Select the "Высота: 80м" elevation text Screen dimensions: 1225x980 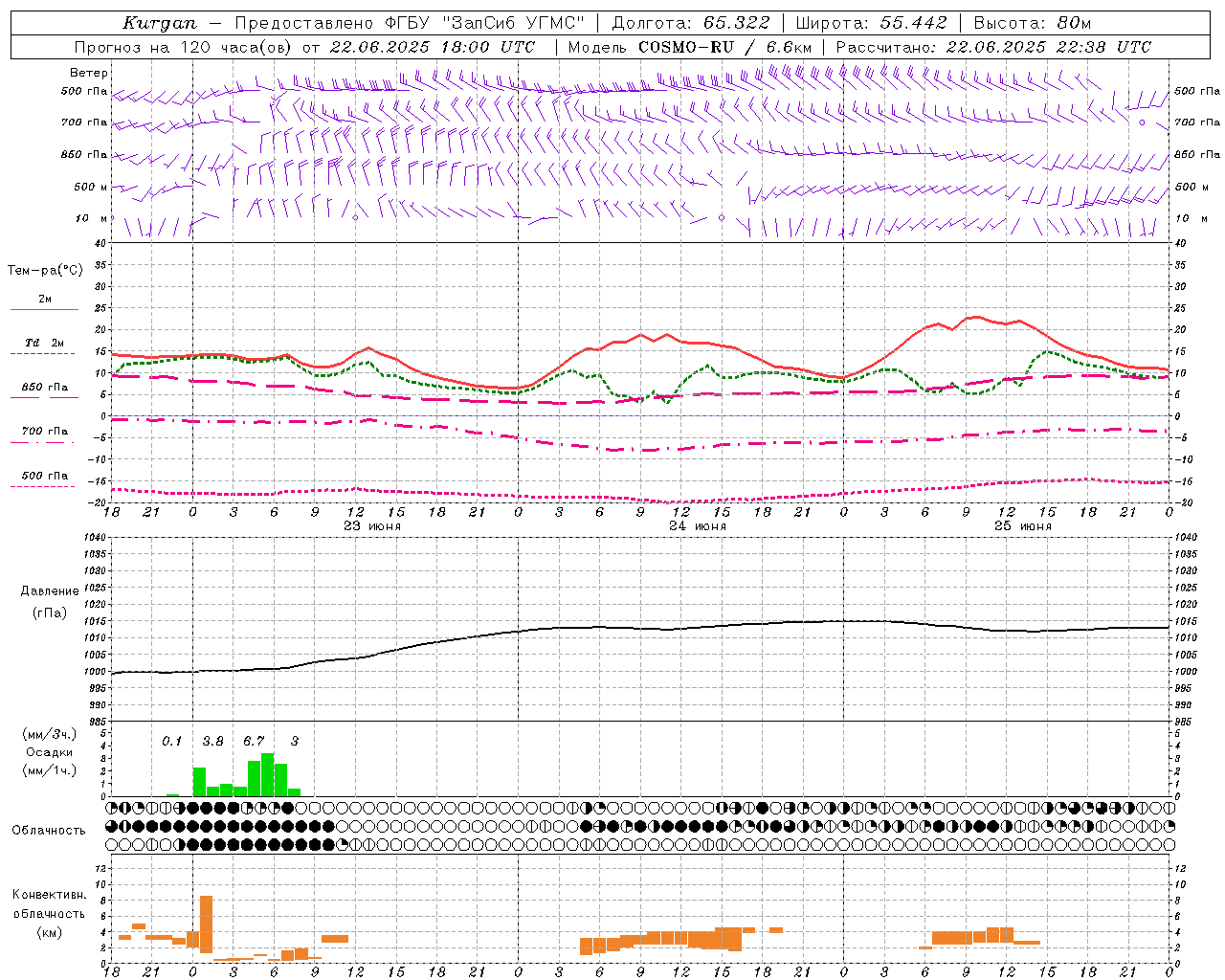tap(1032, 23)
